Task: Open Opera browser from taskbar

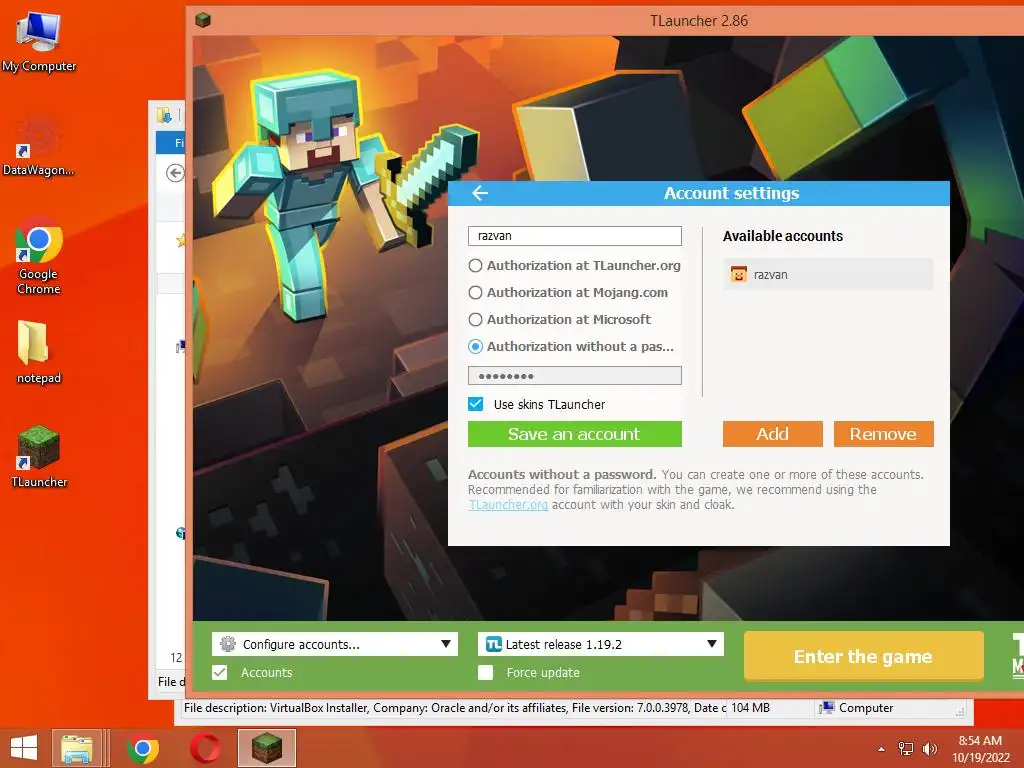Action: 204,748
